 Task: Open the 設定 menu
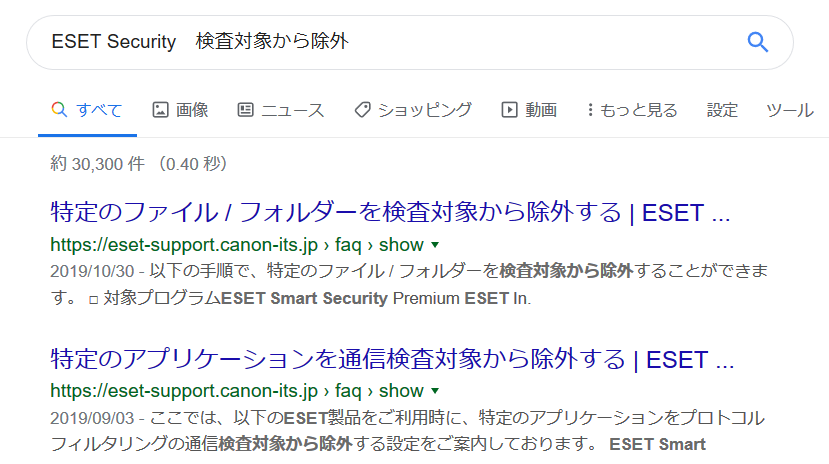(x=722, y=110)
